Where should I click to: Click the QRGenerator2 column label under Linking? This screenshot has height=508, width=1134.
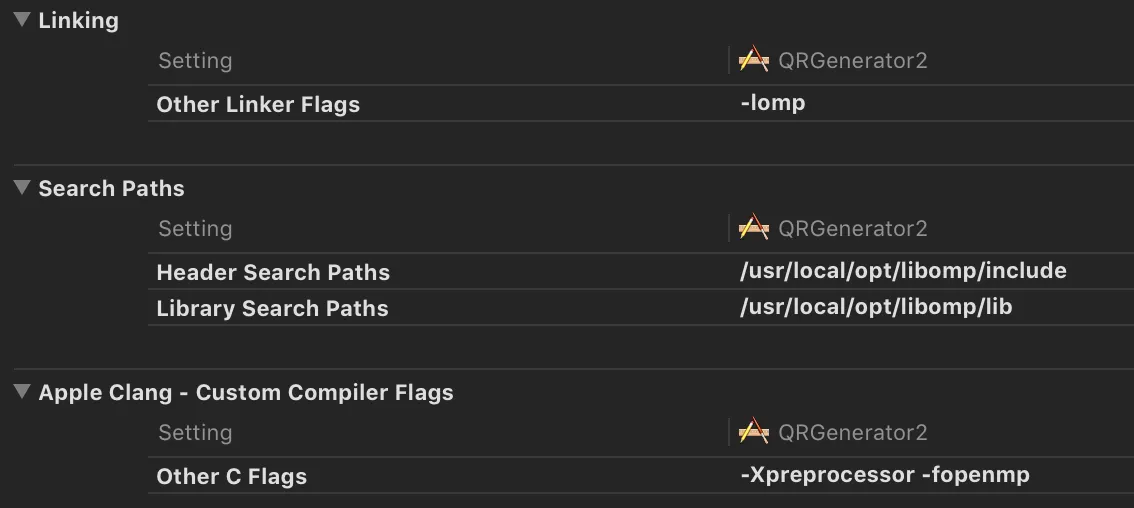(x=853, y=60)
